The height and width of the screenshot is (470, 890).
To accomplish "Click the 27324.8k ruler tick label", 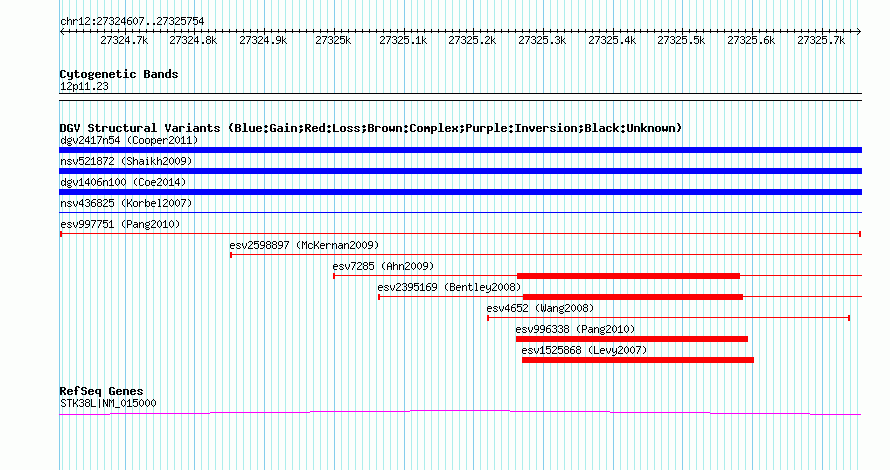I will click(x=193, y=40).
